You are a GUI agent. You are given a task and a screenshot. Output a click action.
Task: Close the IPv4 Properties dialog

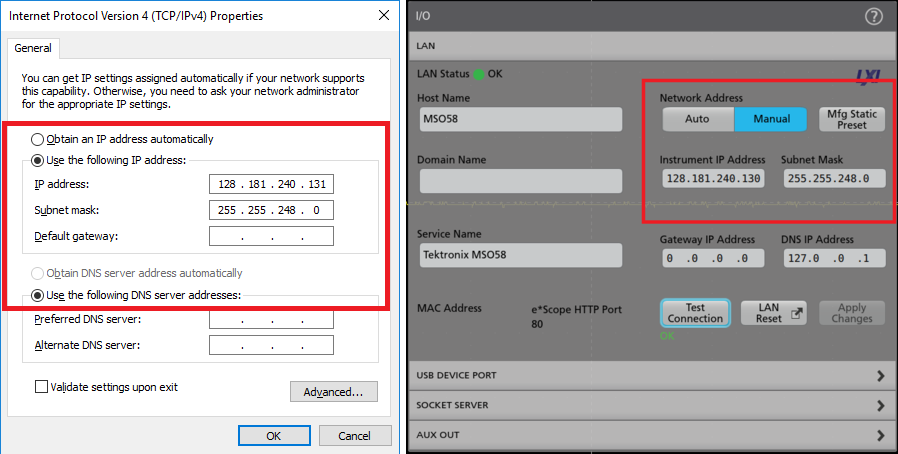384,15
